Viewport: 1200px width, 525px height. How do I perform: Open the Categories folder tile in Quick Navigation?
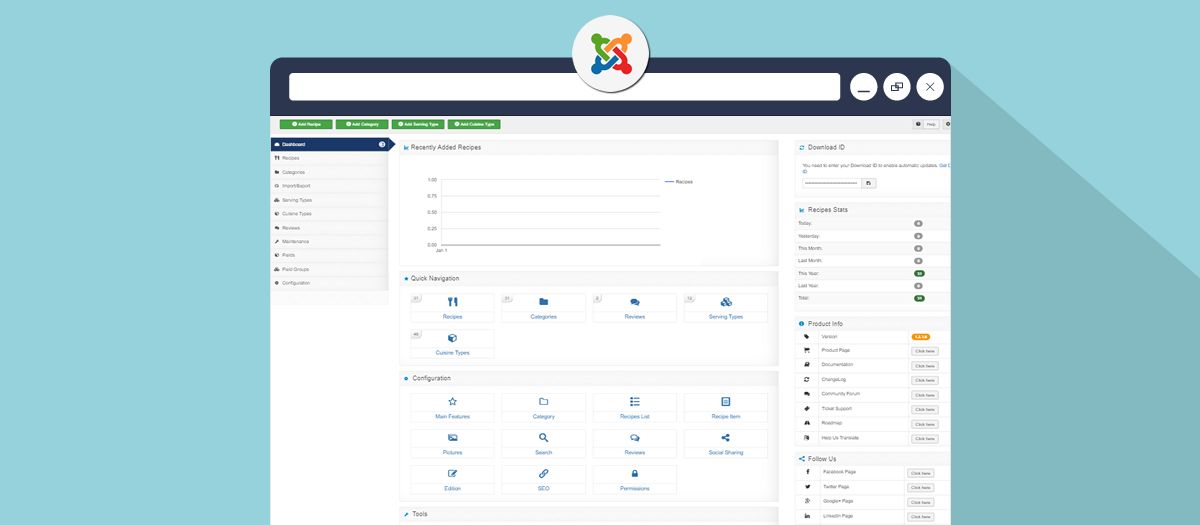(x=543, y=307)
